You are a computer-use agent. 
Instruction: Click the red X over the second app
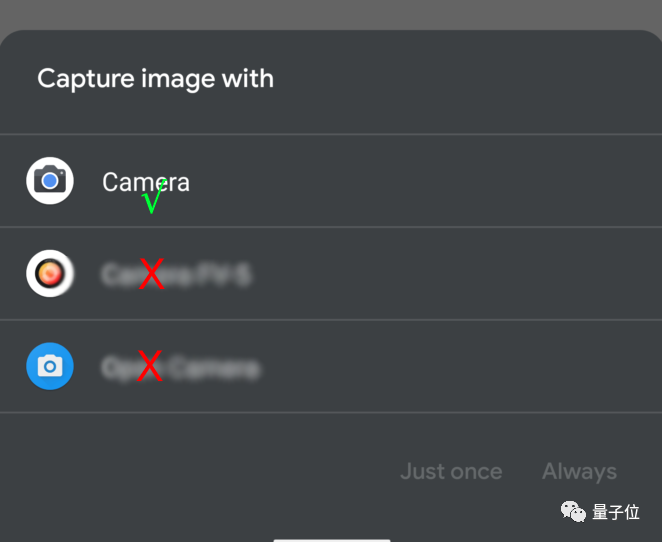click(152, 274)
